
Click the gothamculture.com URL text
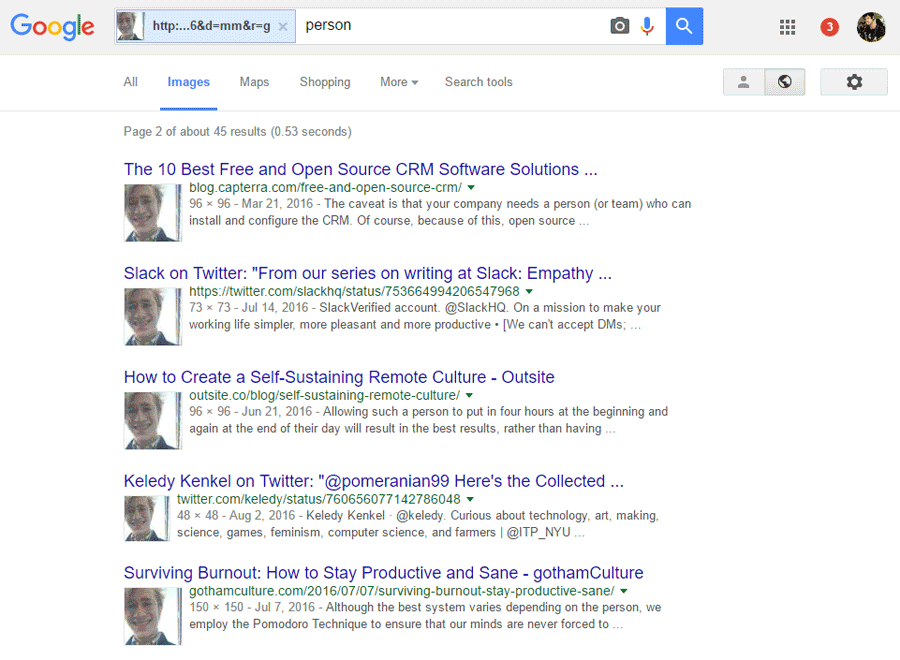coord(402,591)
